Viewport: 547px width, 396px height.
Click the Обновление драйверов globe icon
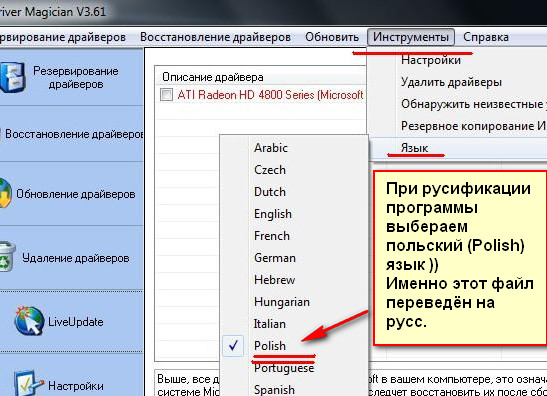click(6, 193)
